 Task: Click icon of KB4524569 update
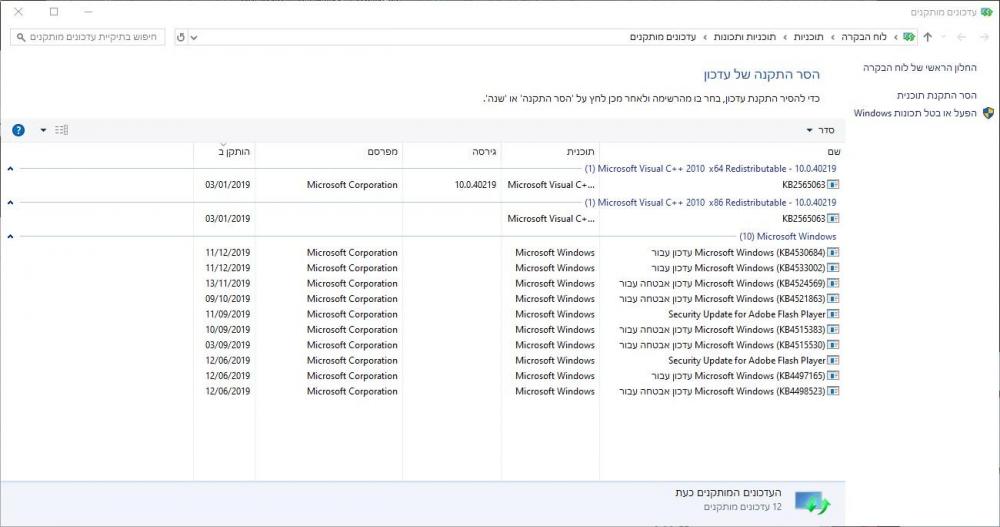coord(833,283)
